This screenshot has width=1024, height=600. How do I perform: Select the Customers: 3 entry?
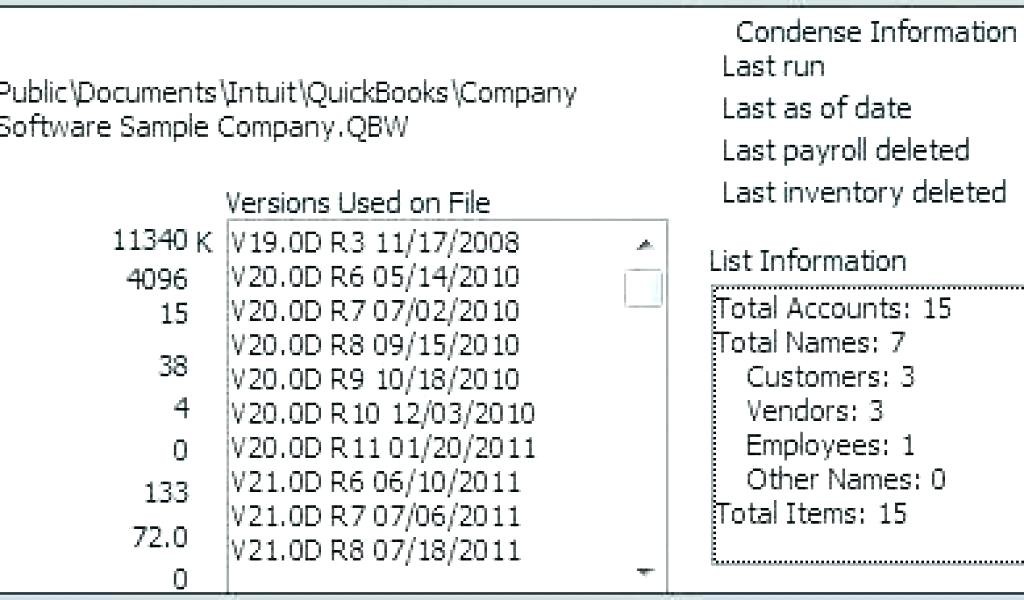830,377
